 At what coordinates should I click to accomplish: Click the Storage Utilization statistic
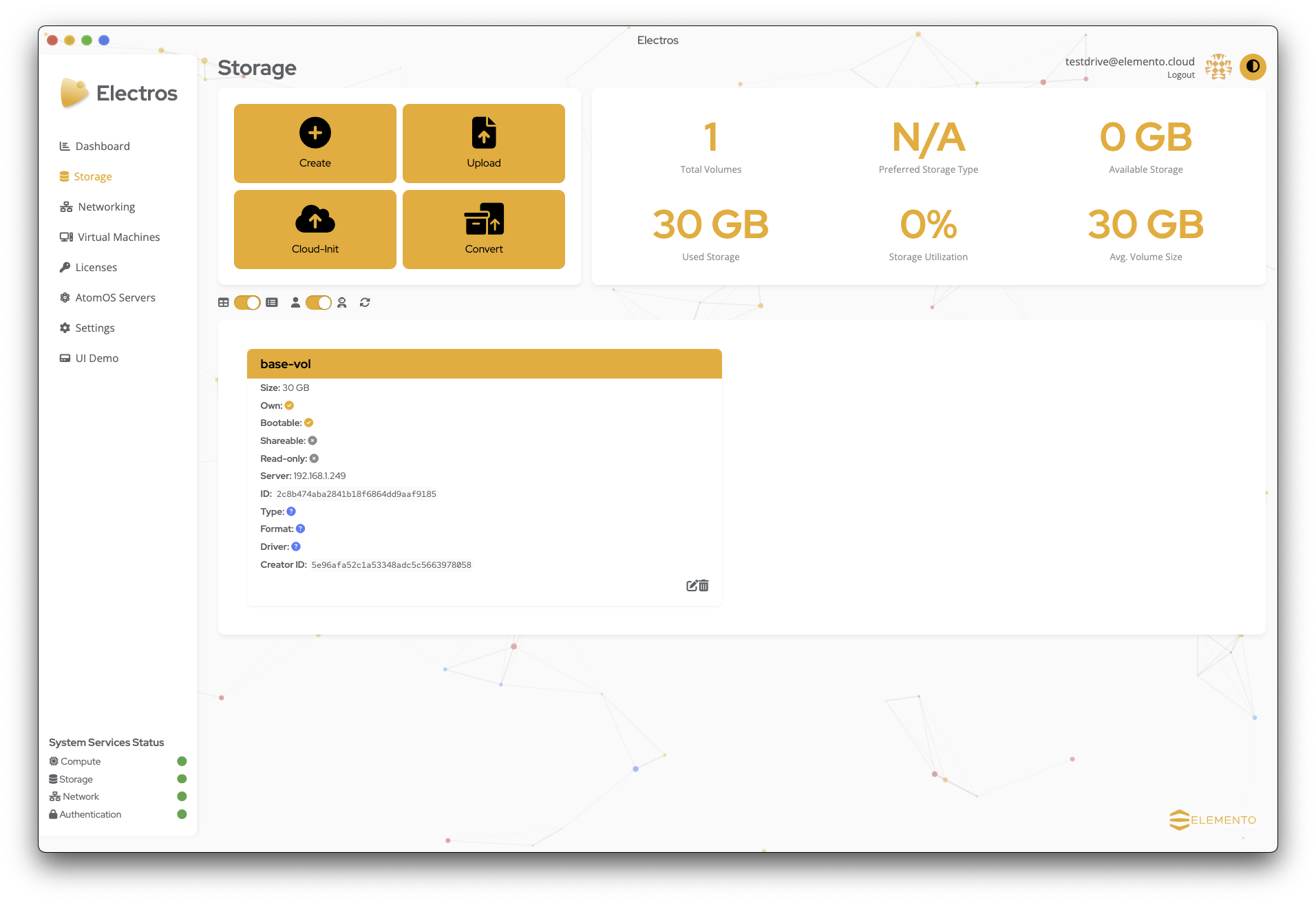point(928,234)
